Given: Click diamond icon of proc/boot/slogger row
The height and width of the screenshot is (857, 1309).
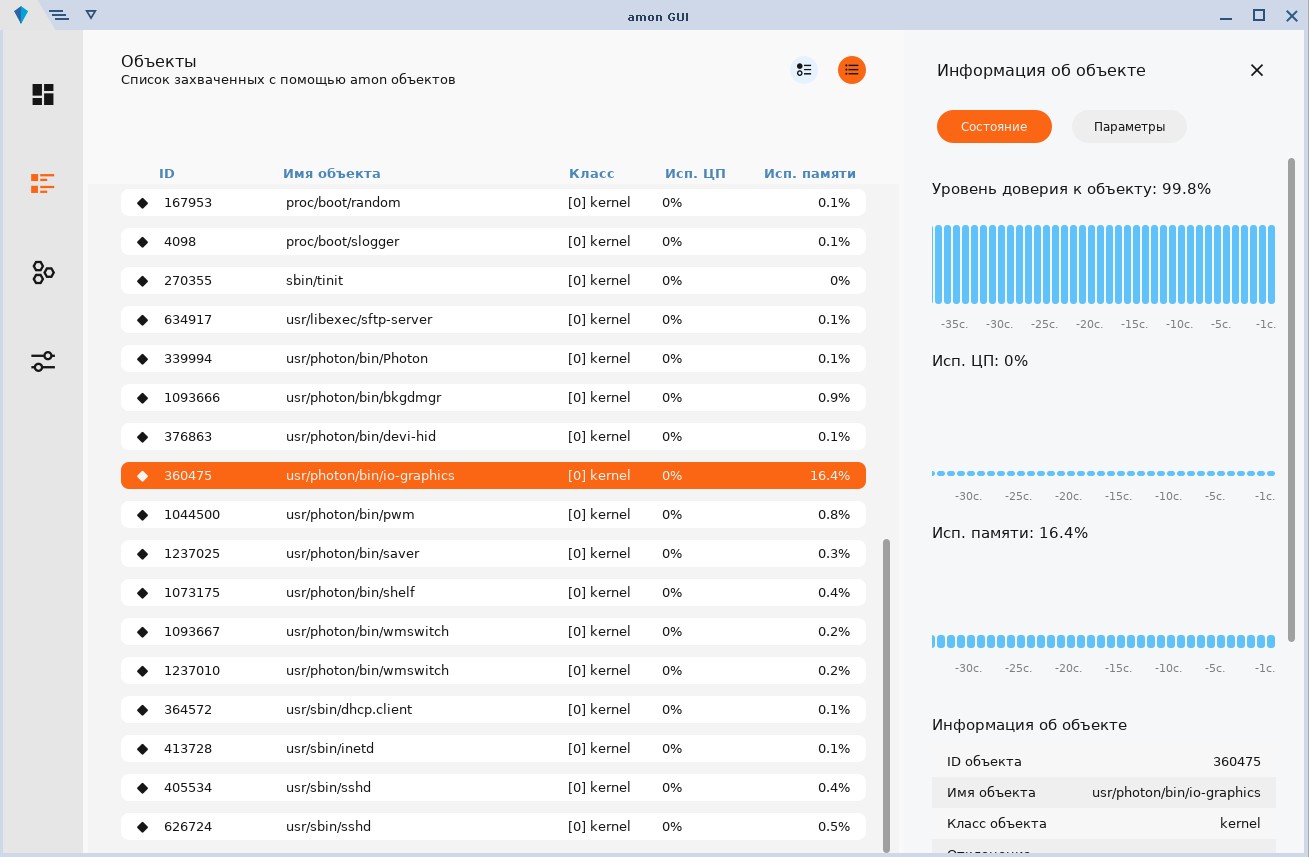Looking at the screenshot, I should click(142, 242).
